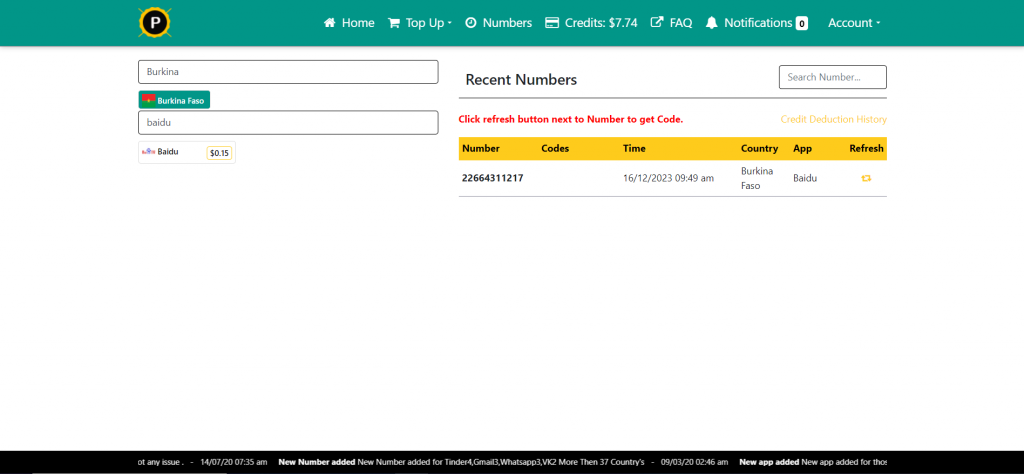Click New Number added ticker announcement
Image resolution: width=1024 pixels, height=474 pixels.
click(x=461, y=462)
